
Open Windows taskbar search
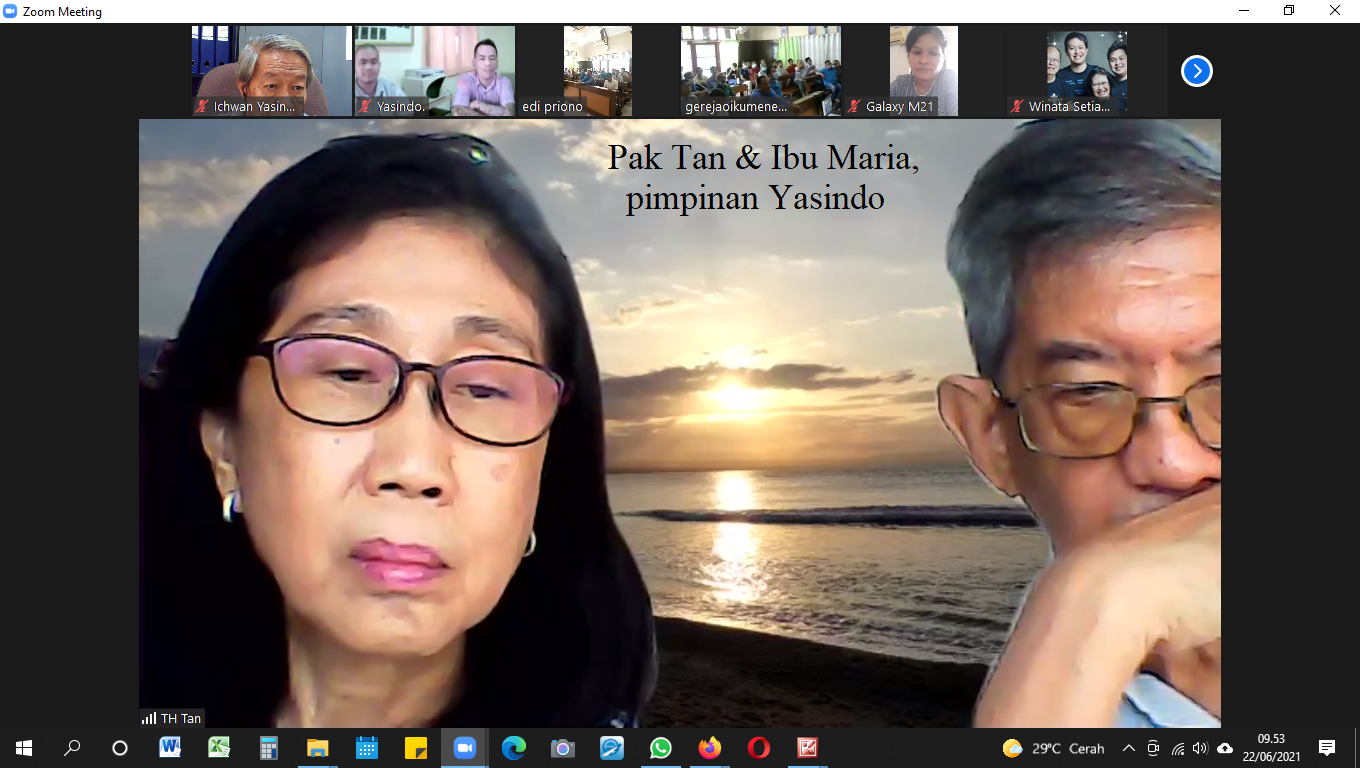point(72,748)
